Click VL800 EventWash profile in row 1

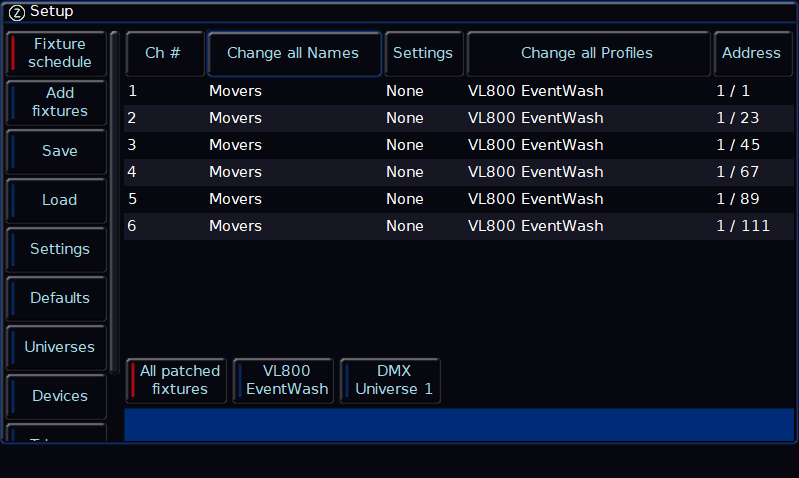pos(536,91)
